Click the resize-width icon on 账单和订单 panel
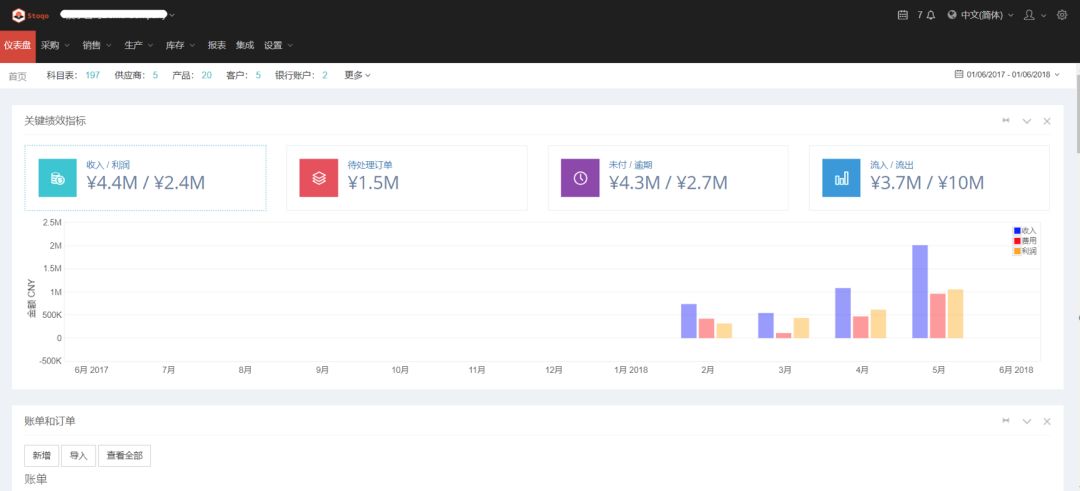 pyautogui.click(x=1006, y=421)
